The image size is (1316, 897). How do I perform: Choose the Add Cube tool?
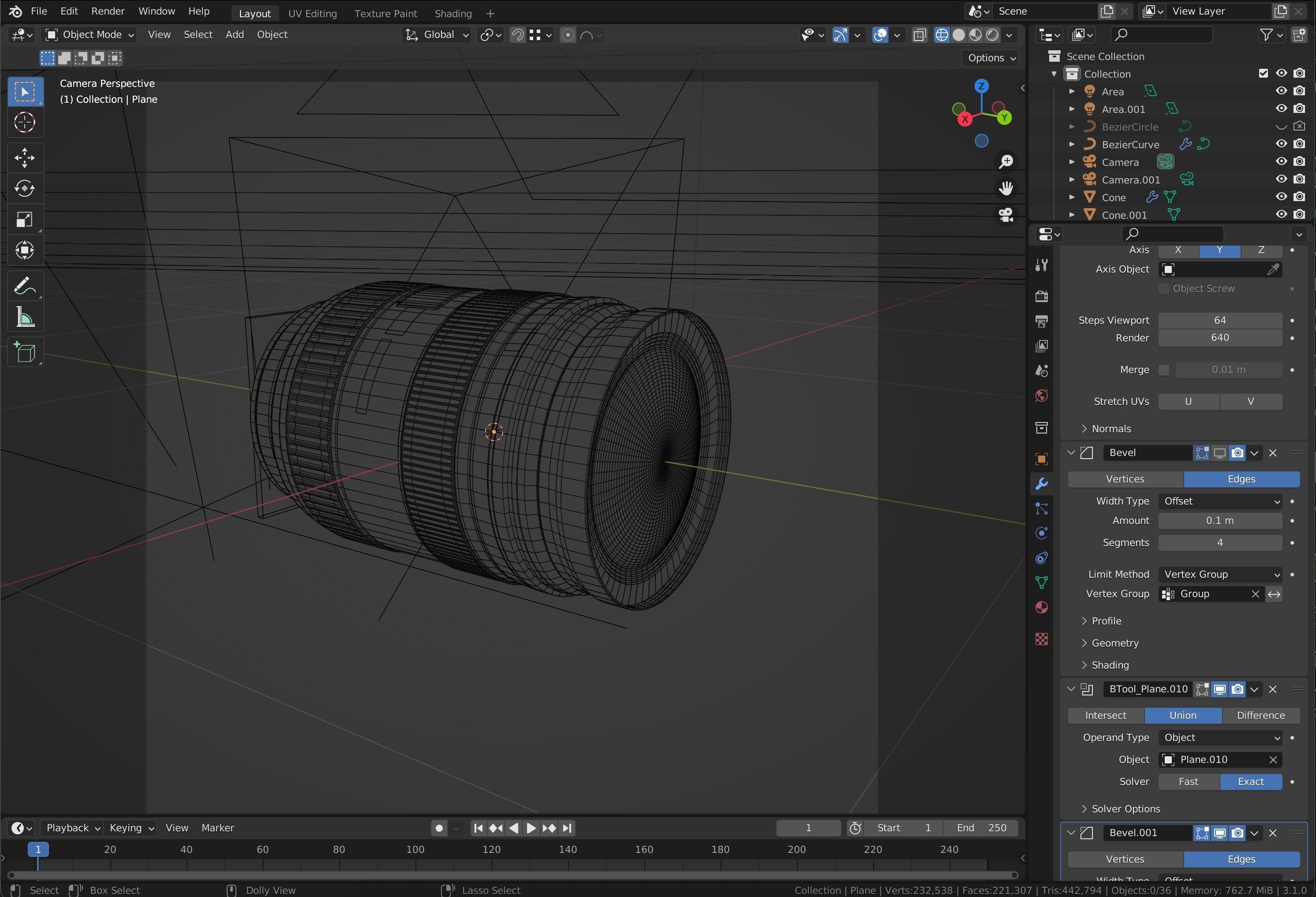click(24, 352)
